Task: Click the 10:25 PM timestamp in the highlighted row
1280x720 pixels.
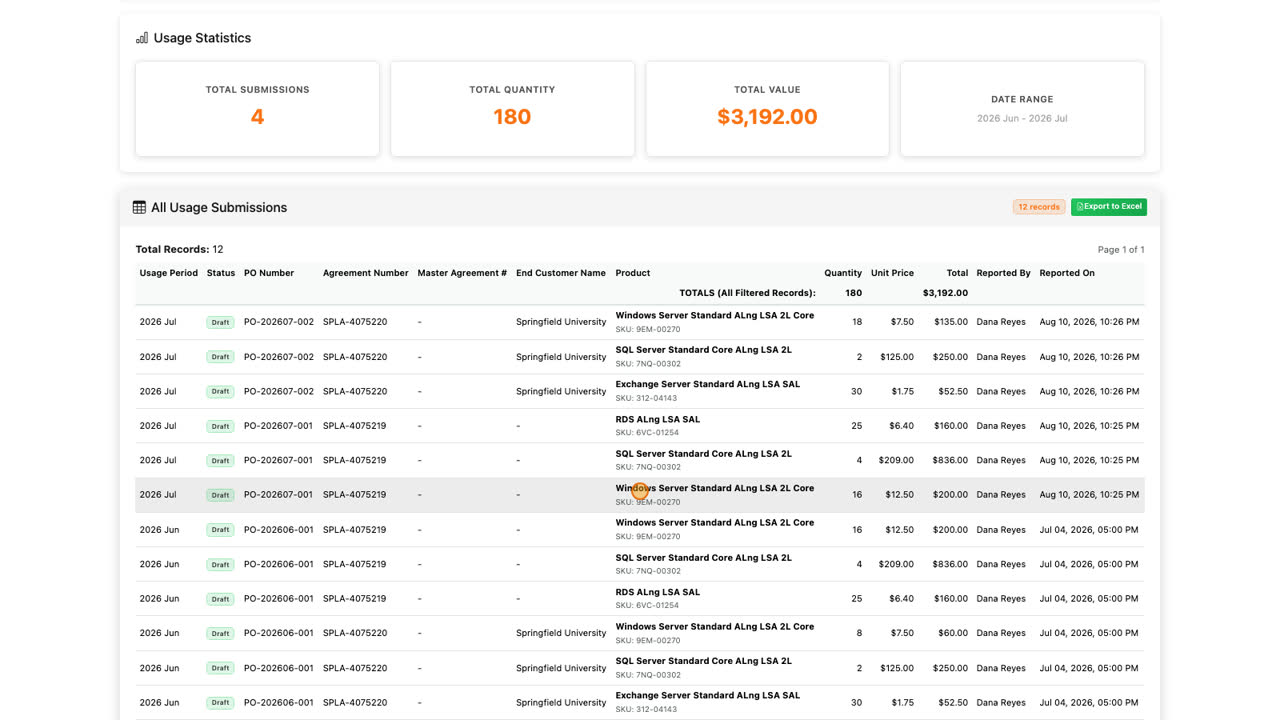Action: pyautogui.click(x=1089, y=495)
